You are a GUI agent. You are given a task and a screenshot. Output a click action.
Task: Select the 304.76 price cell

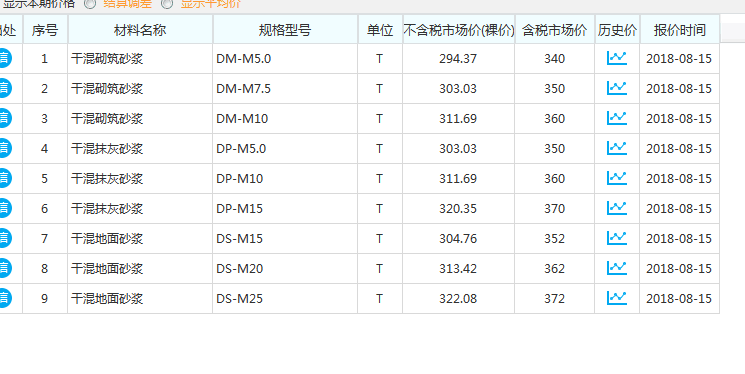(458, 238)
